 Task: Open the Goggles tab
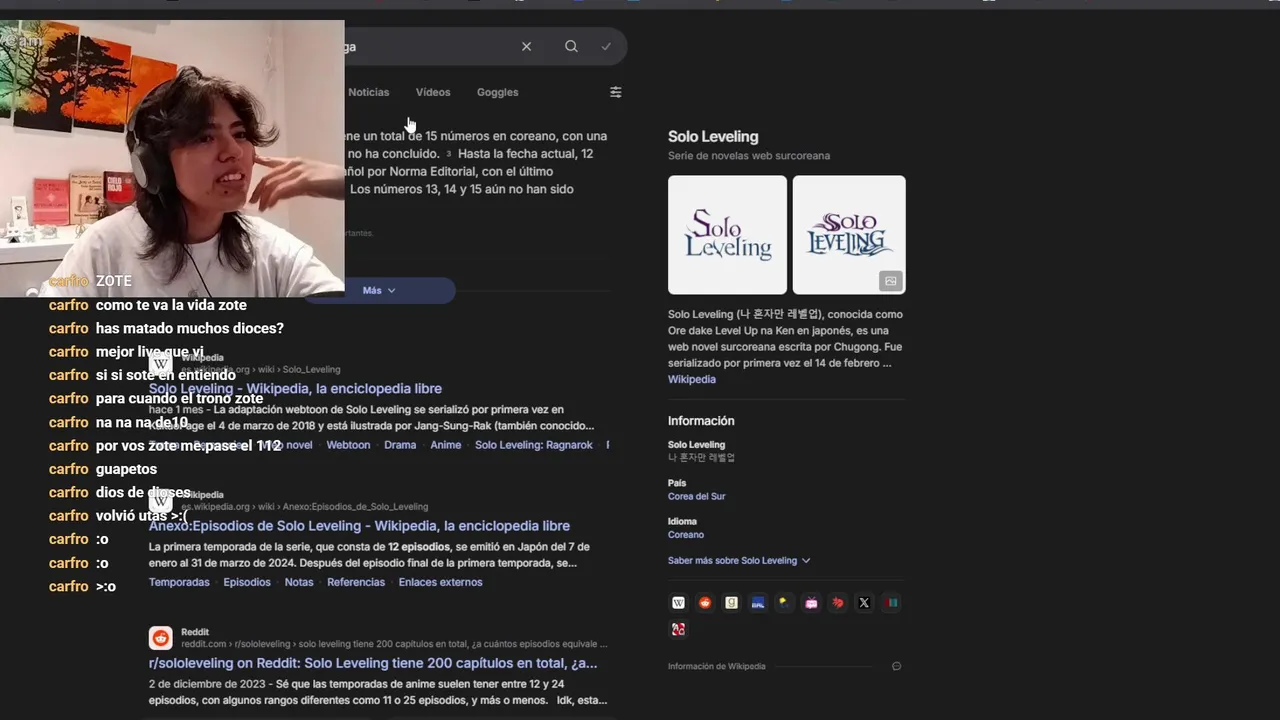[x=497, y=92]
